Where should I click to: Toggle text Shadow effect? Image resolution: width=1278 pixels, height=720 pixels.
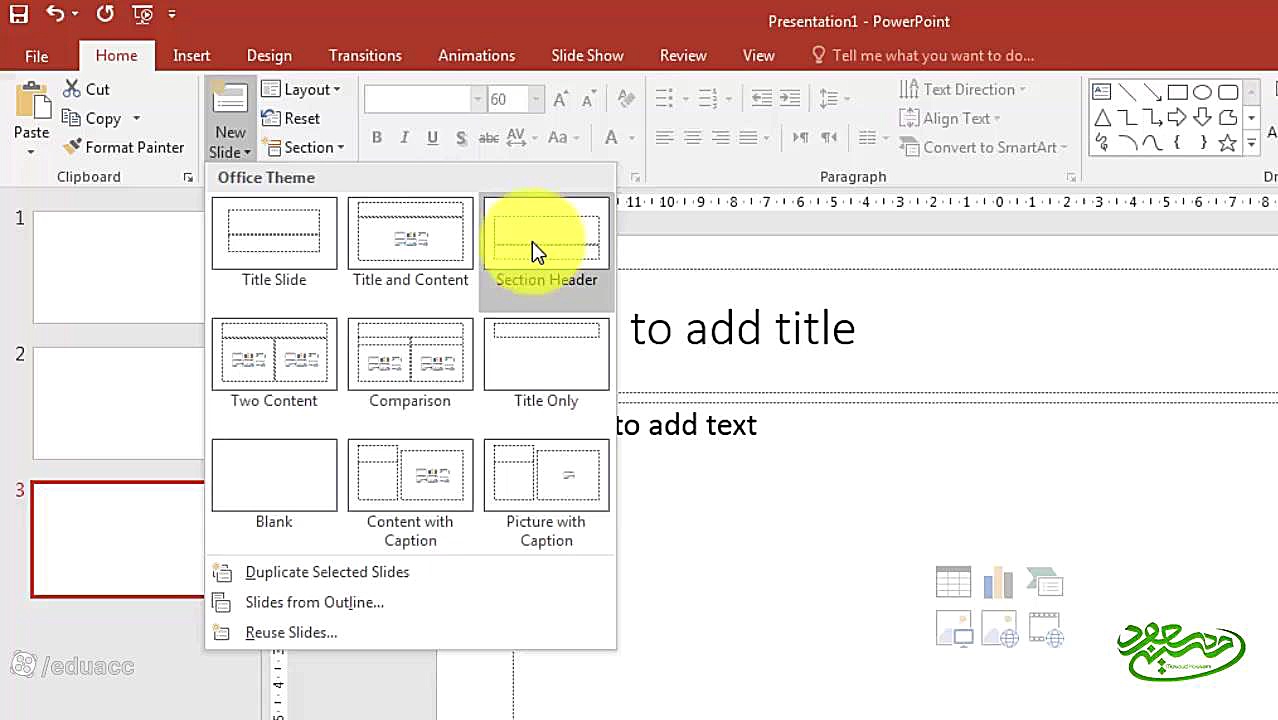460,138
